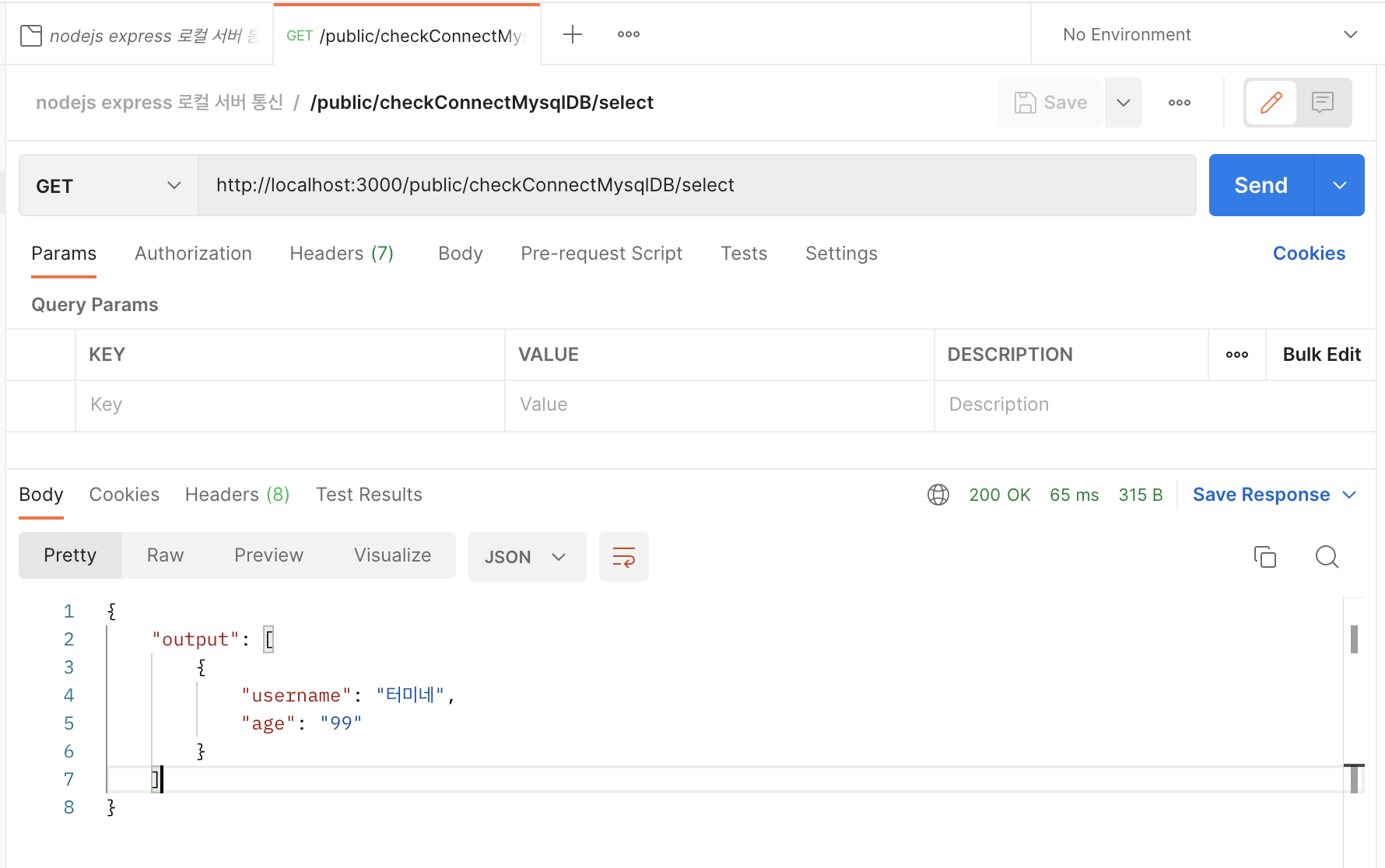The image size is (1385, 868).
Task: Copy the response body
Action: point(1265,557)
